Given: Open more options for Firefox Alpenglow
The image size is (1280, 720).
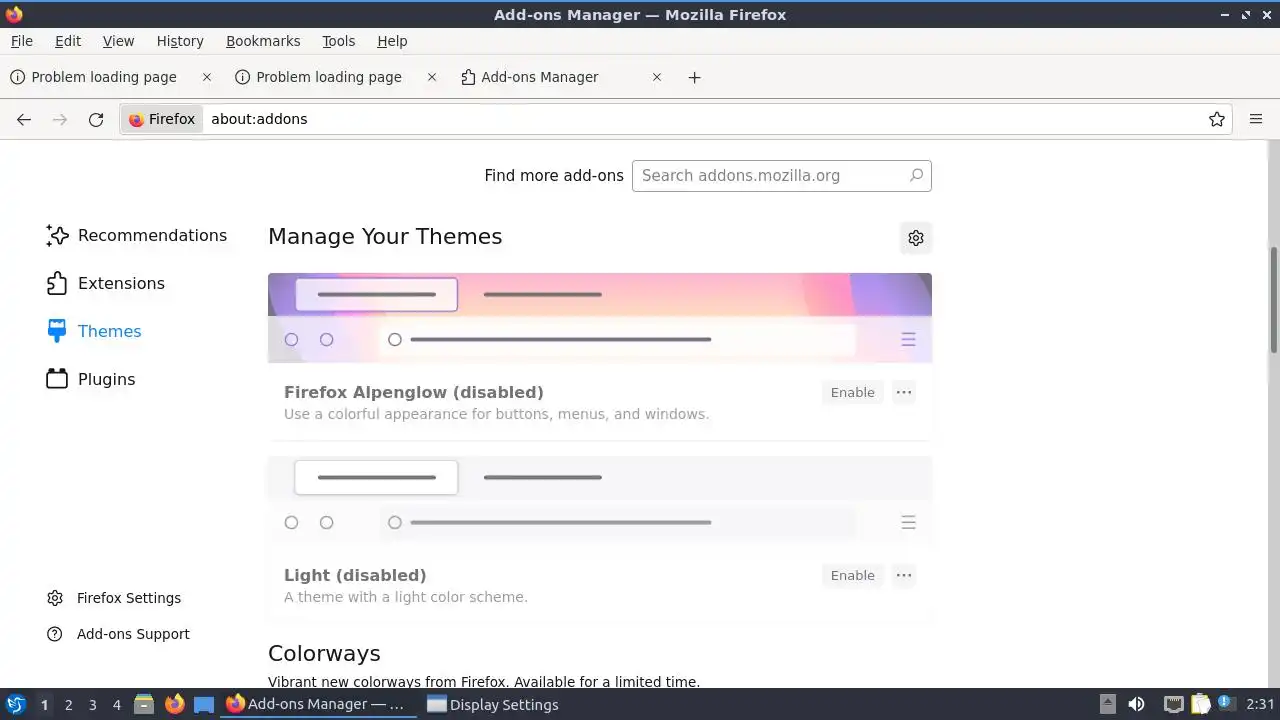Looking at the screenshot, I should pos(904,392).
